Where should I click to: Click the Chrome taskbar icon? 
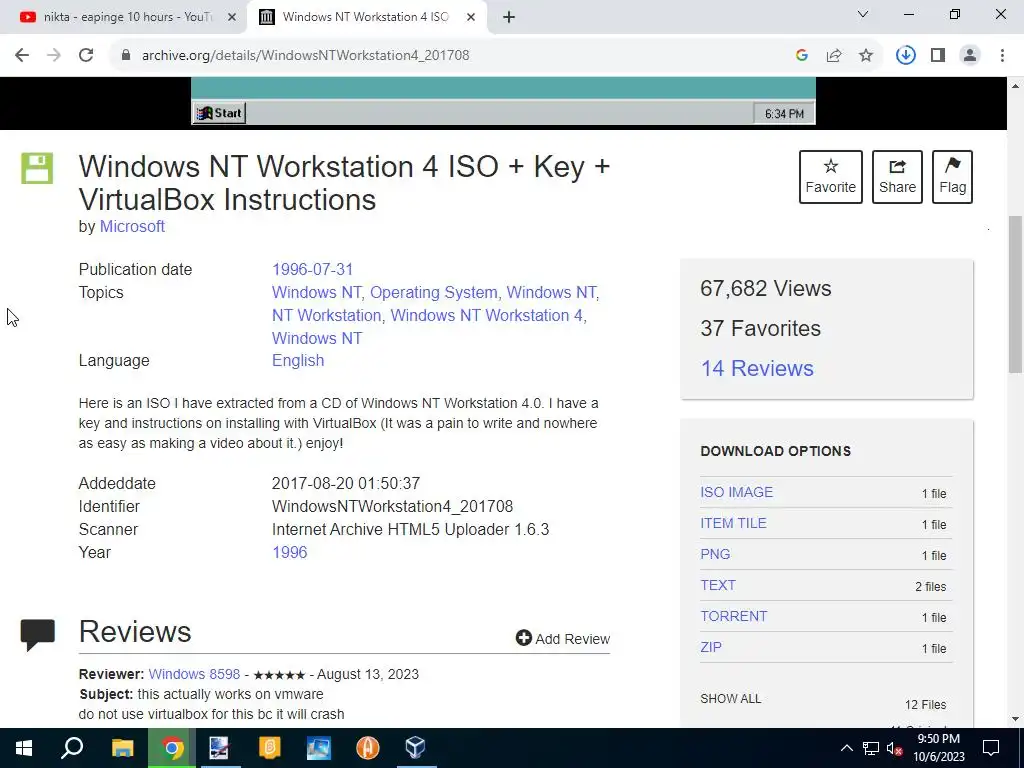pyautogui.click(x=172, y=748)
